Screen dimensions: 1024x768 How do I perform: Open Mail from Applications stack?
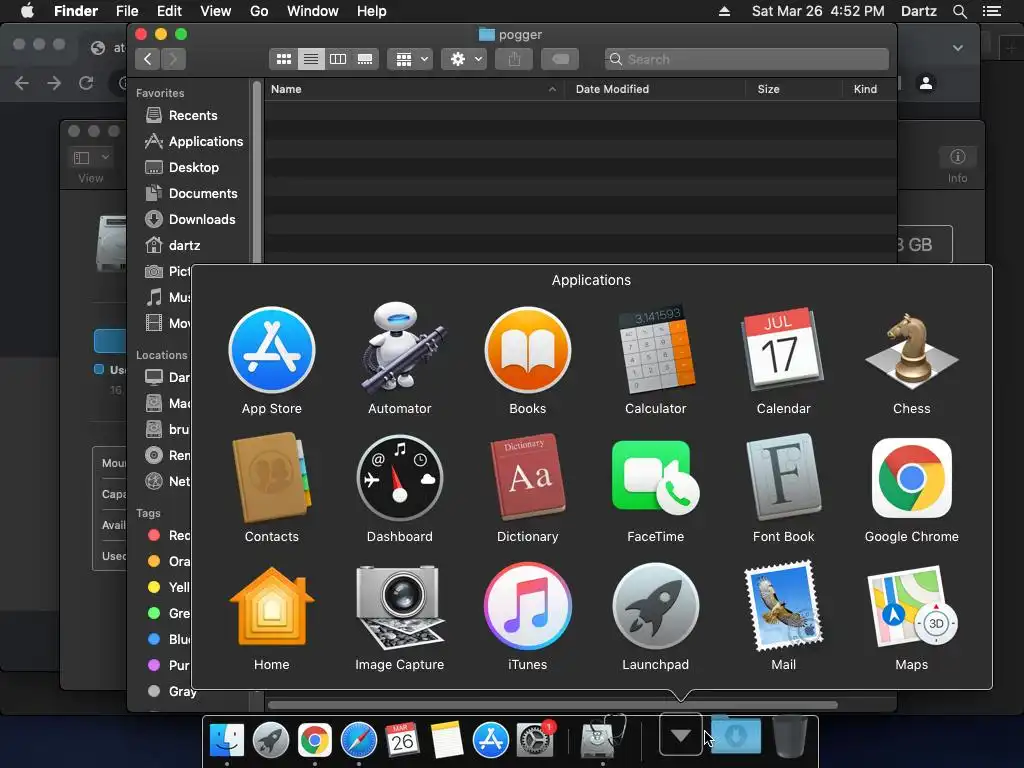783,607
